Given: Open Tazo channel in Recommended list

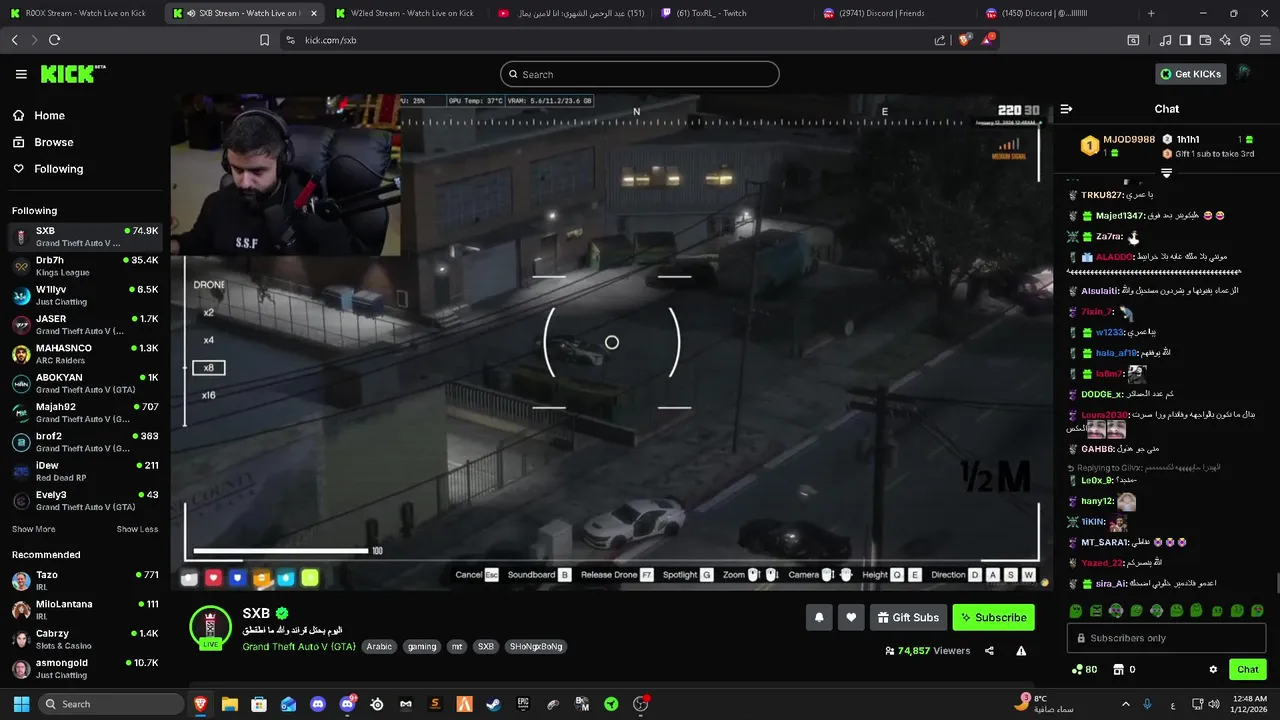Looking at the screenshot, I should point(85,581).
